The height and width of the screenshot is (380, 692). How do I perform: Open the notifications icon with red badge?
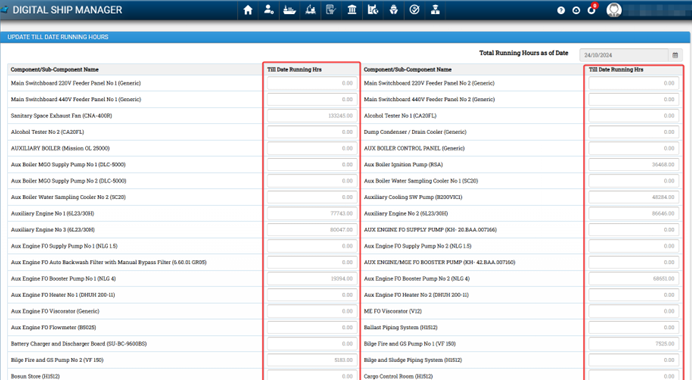(592, 9)
